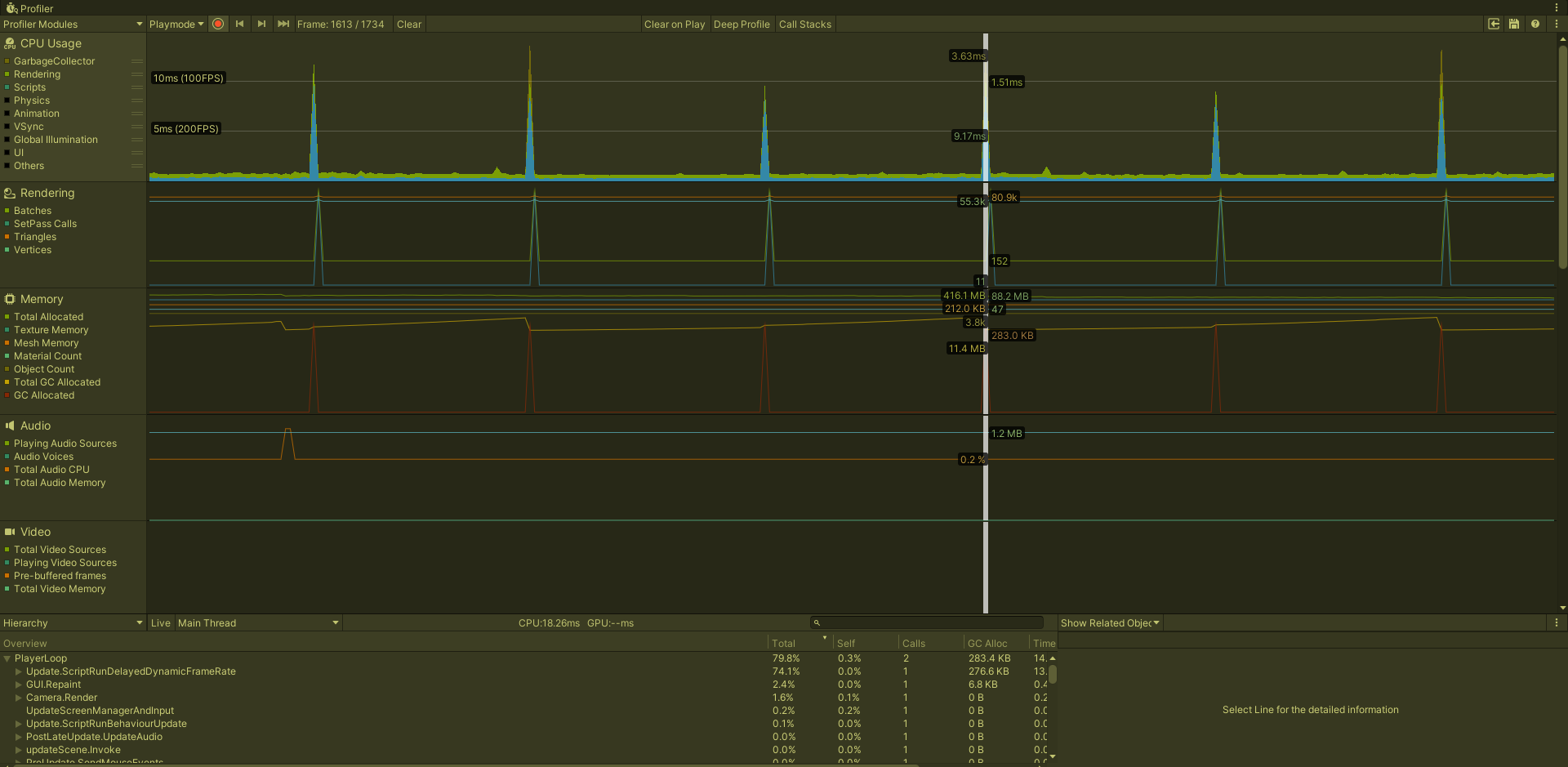This screenshot has height=767, width=1568.
Task: Toggle Clear on Play
Action: (674, 24)
